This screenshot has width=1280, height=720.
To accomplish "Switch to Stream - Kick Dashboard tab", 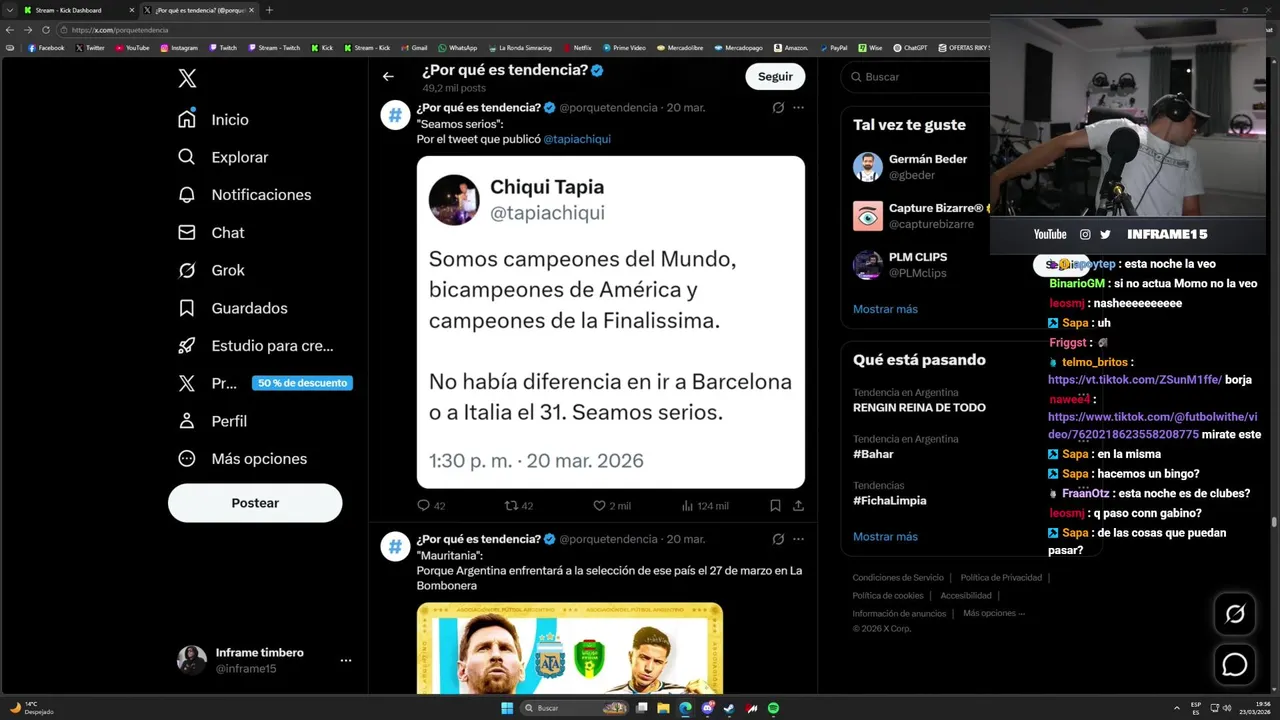I will tap(78, 10).
